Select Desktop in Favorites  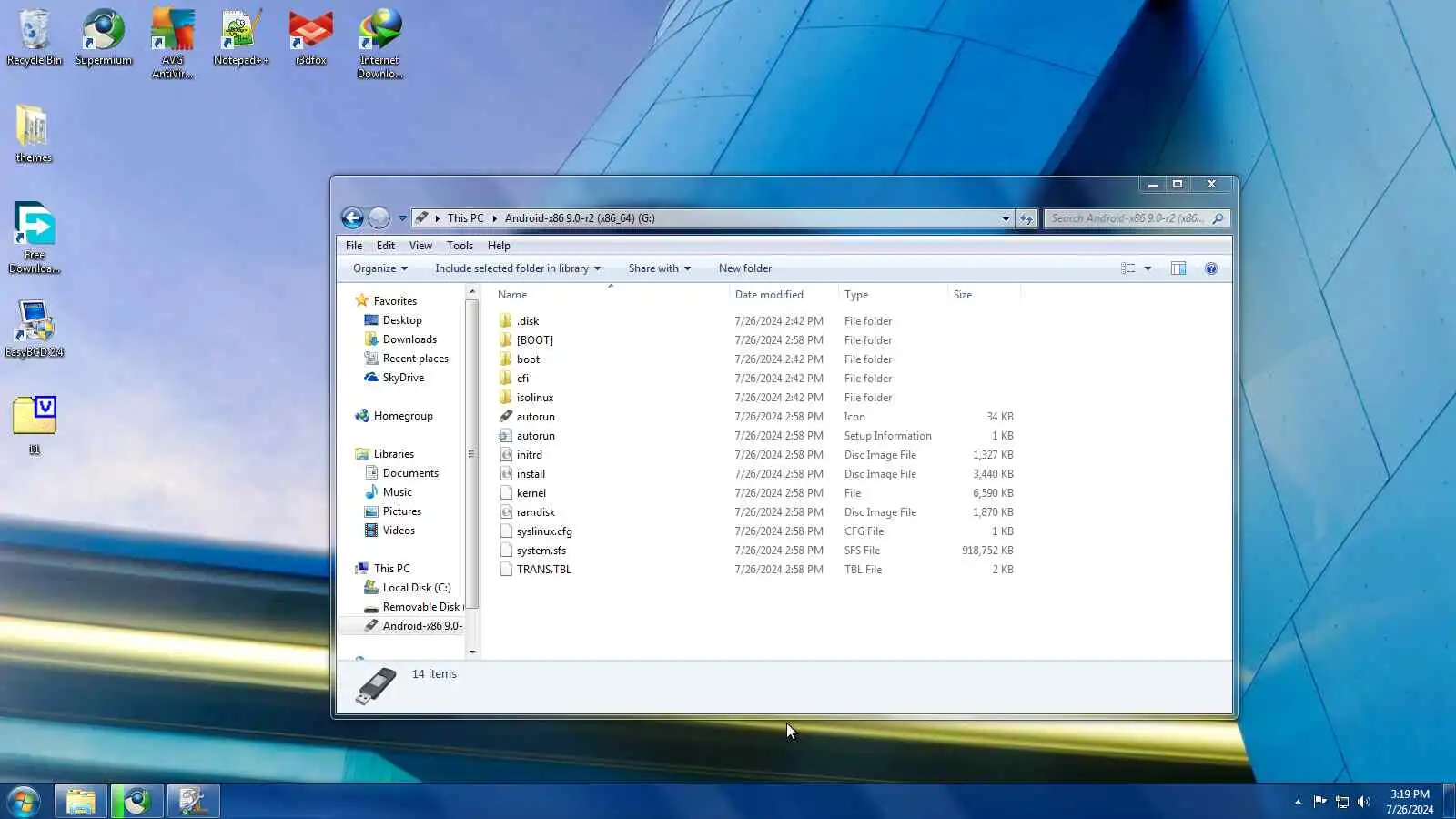click(402, 320)
